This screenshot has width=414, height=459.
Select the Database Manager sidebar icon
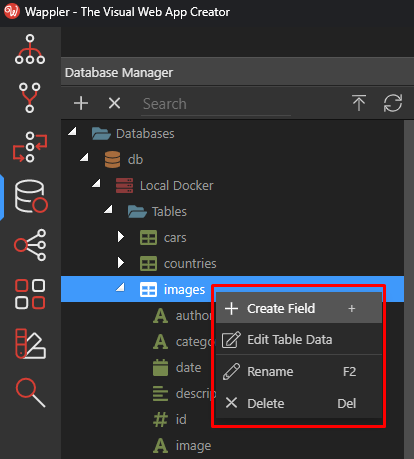click(31, 196)
